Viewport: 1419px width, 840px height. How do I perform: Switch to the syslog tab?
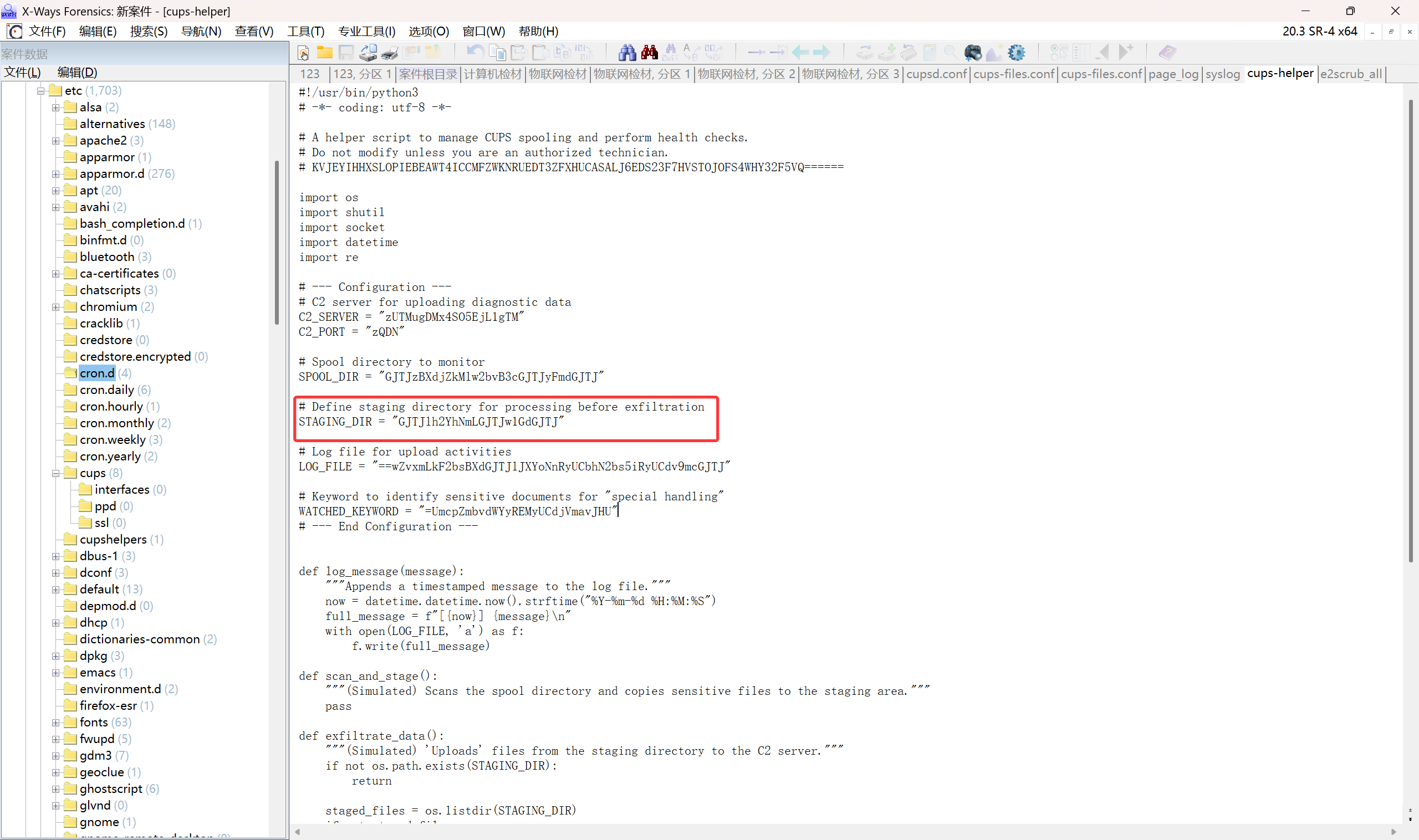click(x=1222, y=74)
